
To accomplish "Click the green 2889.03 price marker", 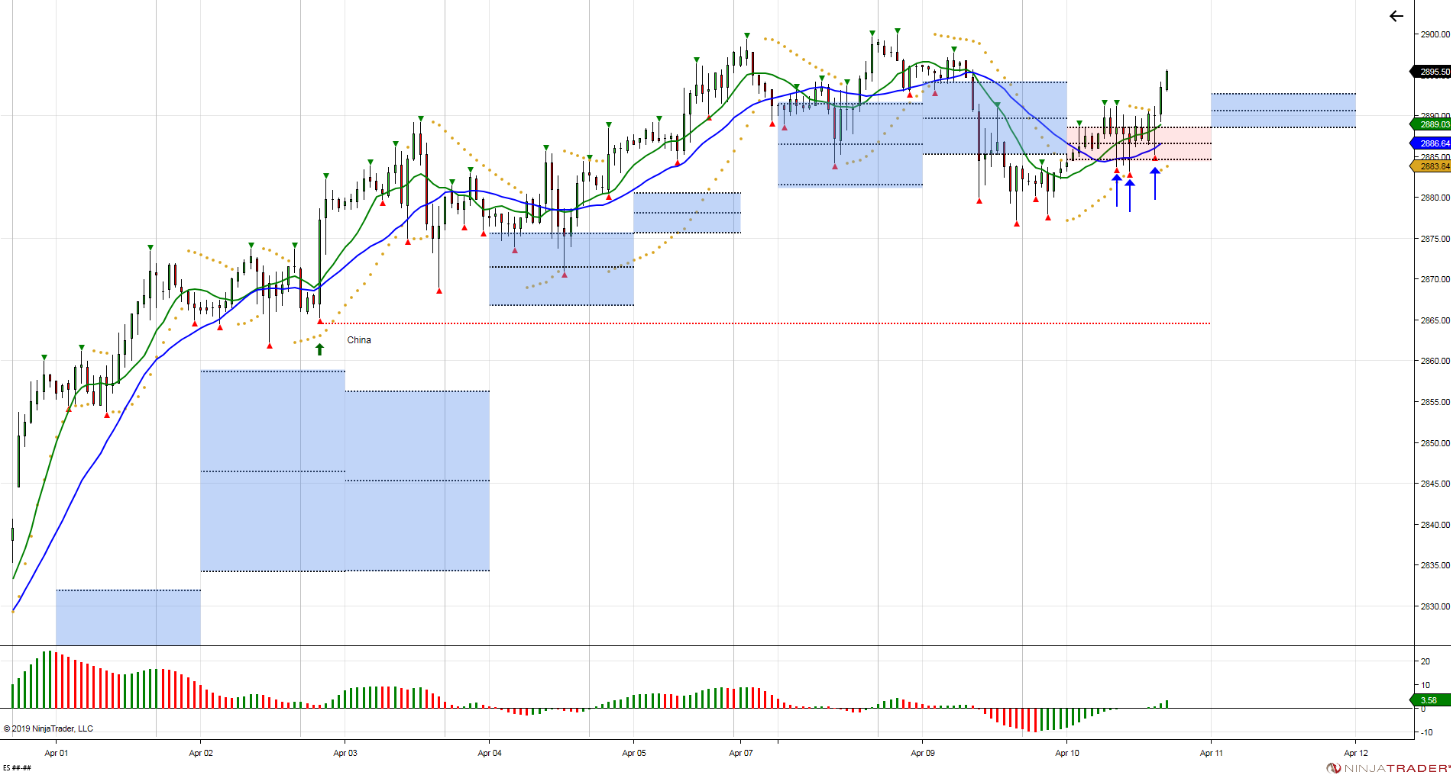I will 1430,124.
